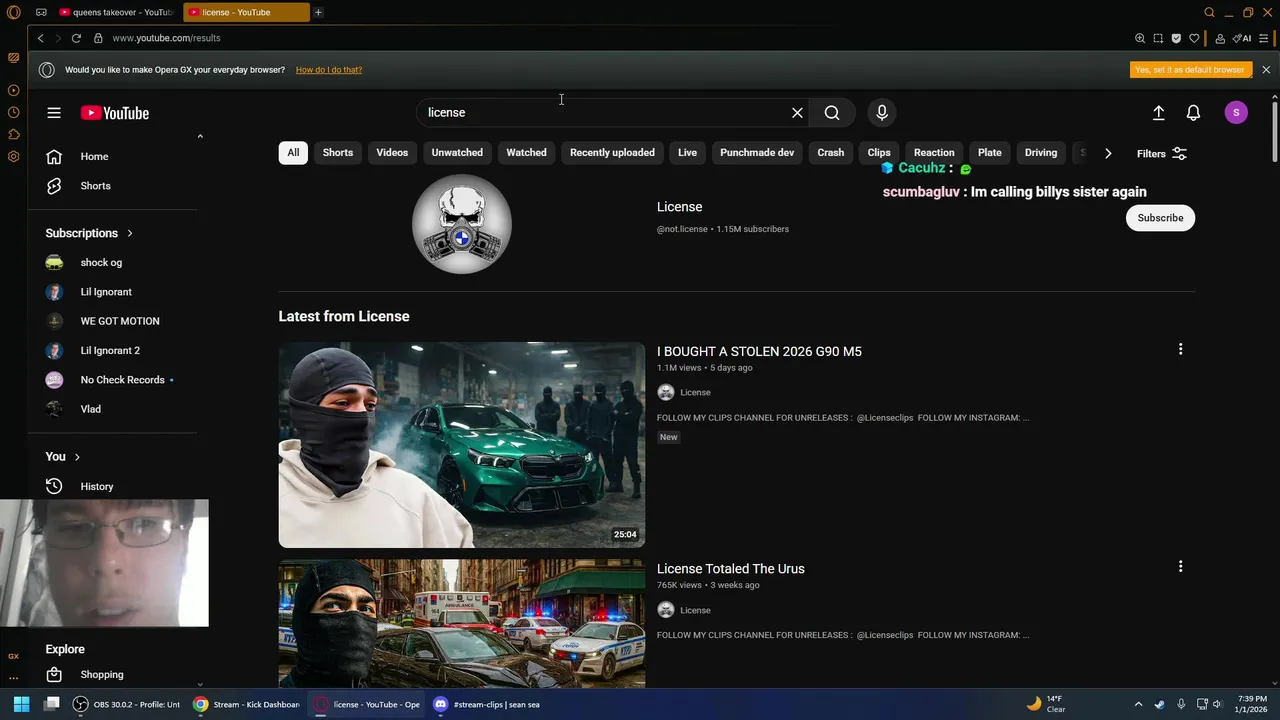Collapse the sidebar with the up caret

(199, 136)
